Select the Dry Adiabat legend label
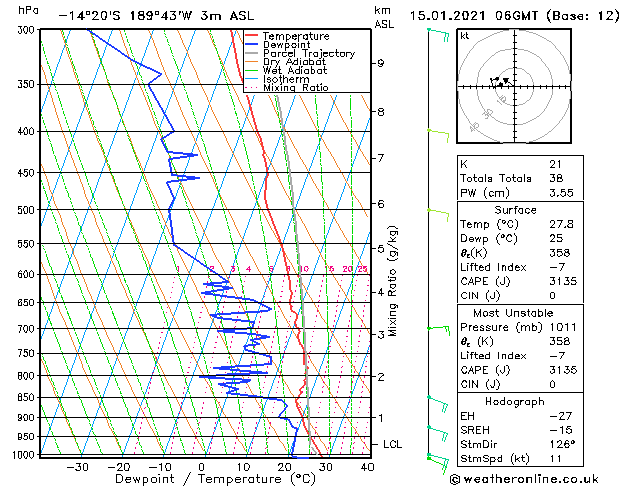The image size is (629, 486). click(294, 62)
